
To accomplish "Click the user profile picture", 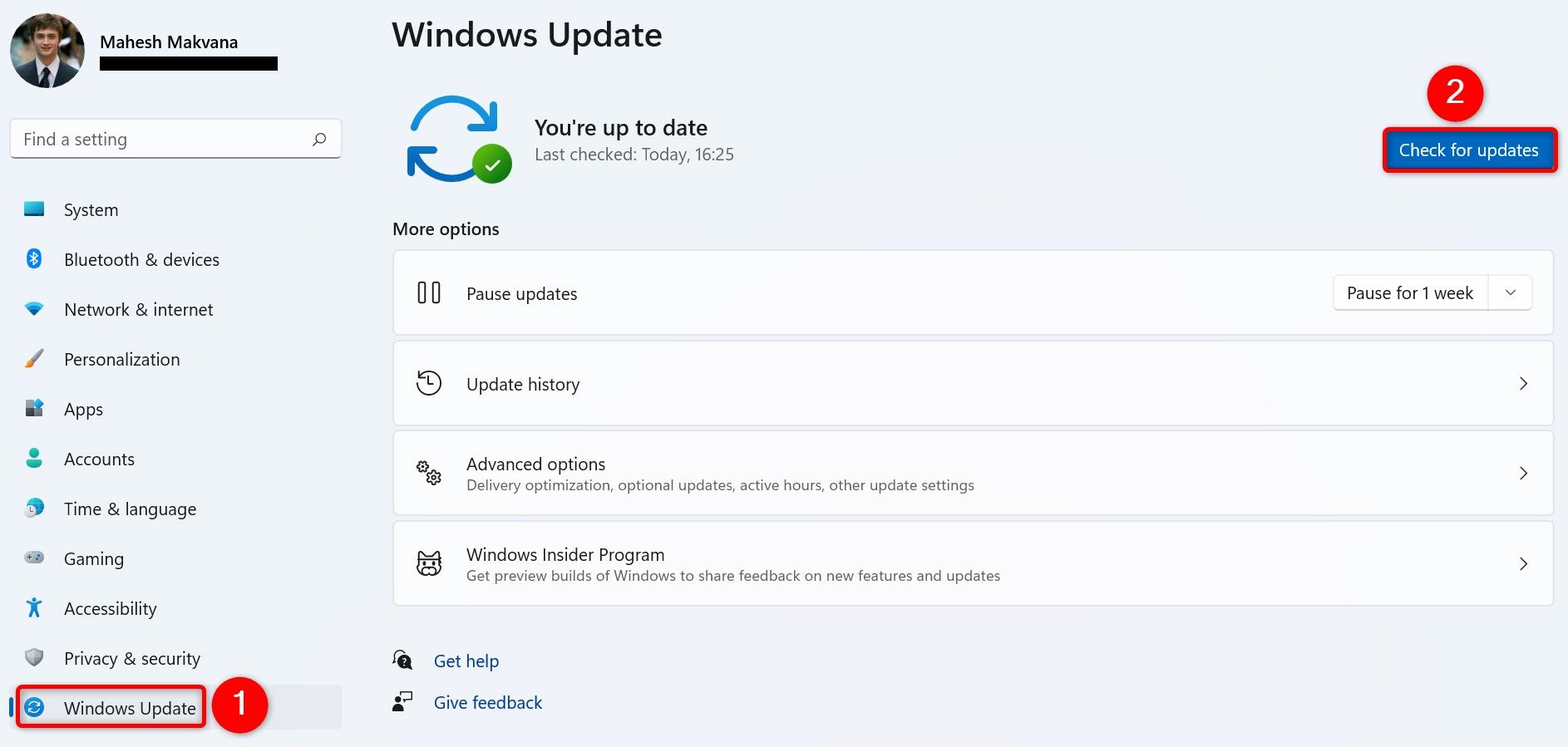I will click(47, 51).
